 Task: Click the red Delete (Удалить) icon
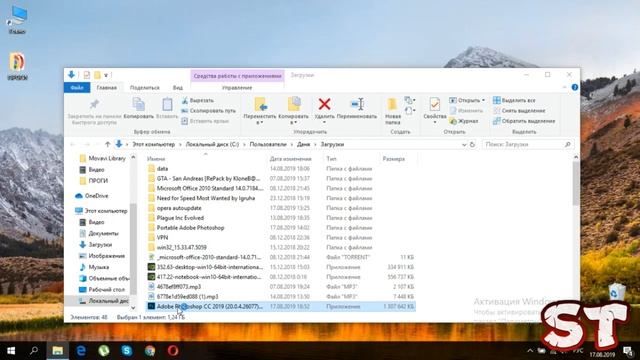click(x=324, y=104)
